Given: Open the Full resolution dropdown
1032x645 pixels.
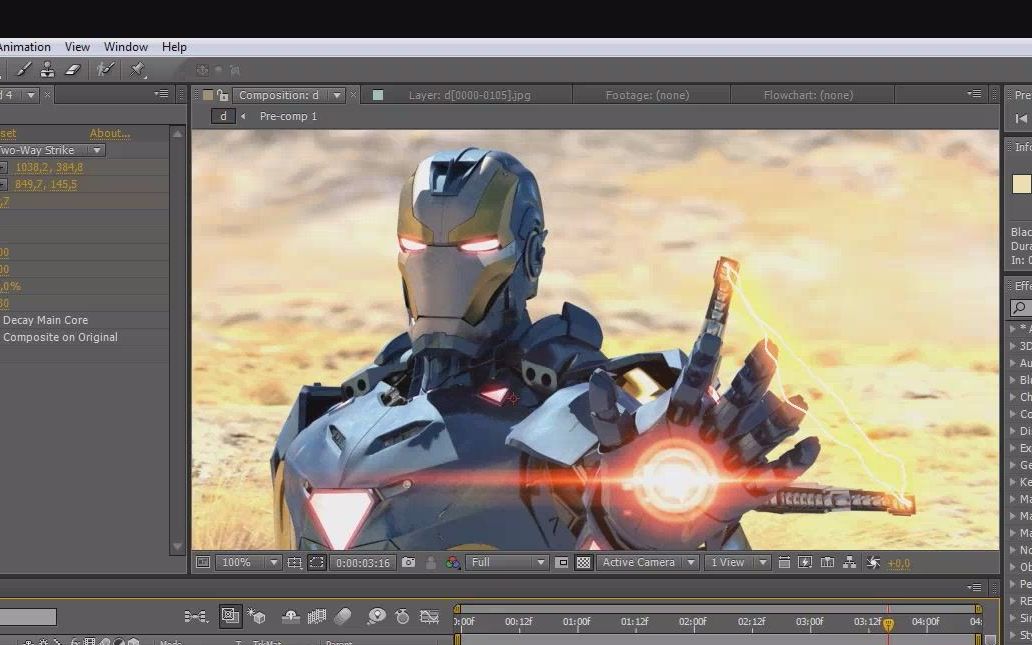Looking at the screenshot, I should point(506,563).
